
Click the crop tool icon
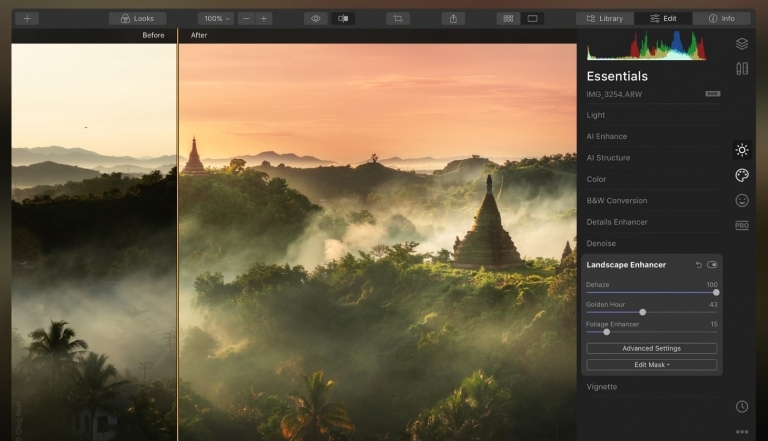(x=398, y=18)
